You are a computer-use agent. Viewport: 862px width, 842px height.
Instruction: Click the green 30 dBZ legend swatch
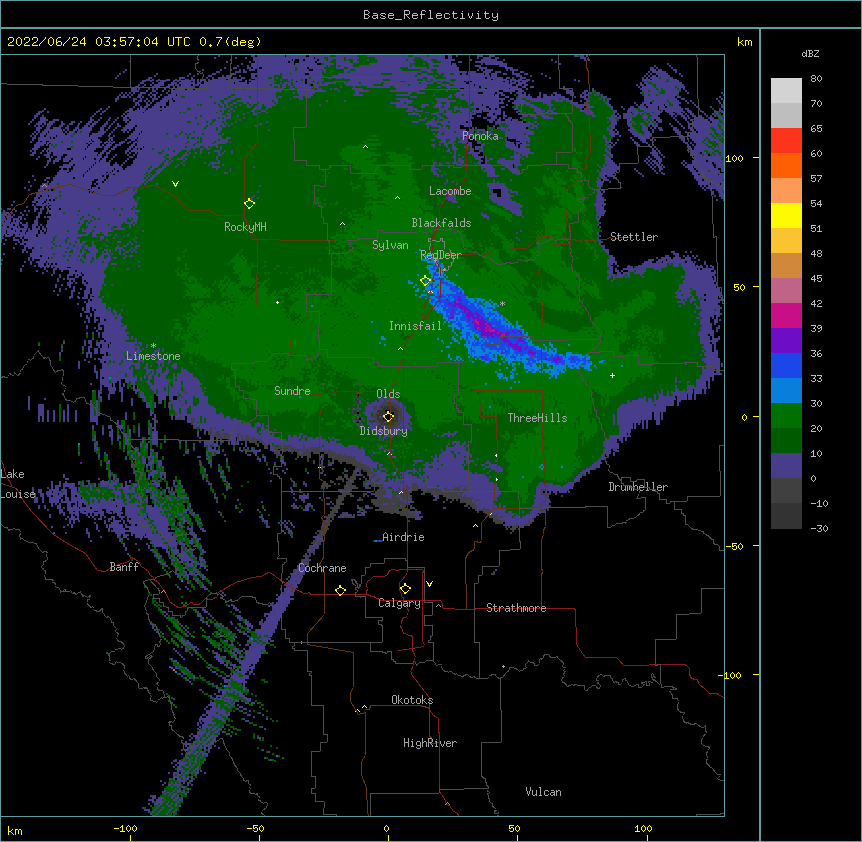[x=786, y=416]
